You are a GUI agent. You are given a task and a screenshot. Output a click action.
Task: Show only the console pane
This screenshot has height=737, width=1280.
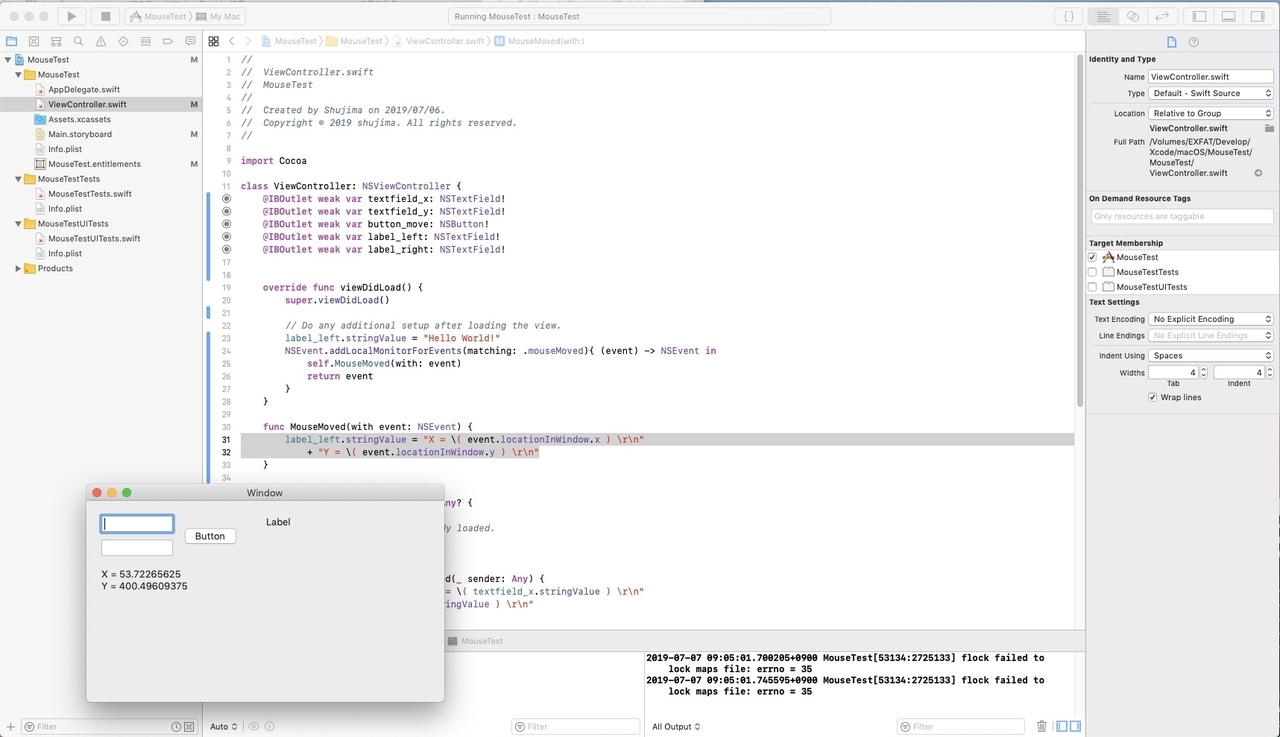[1075, 726]
